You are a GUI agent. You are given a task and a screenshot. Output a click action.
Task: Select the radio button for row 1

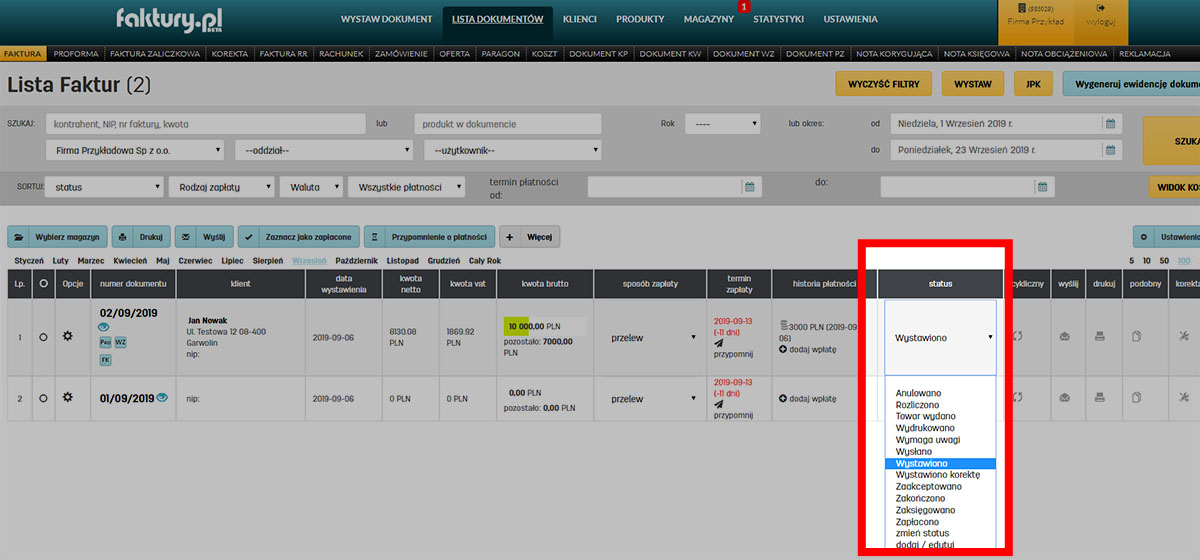(x=42, y=337)
